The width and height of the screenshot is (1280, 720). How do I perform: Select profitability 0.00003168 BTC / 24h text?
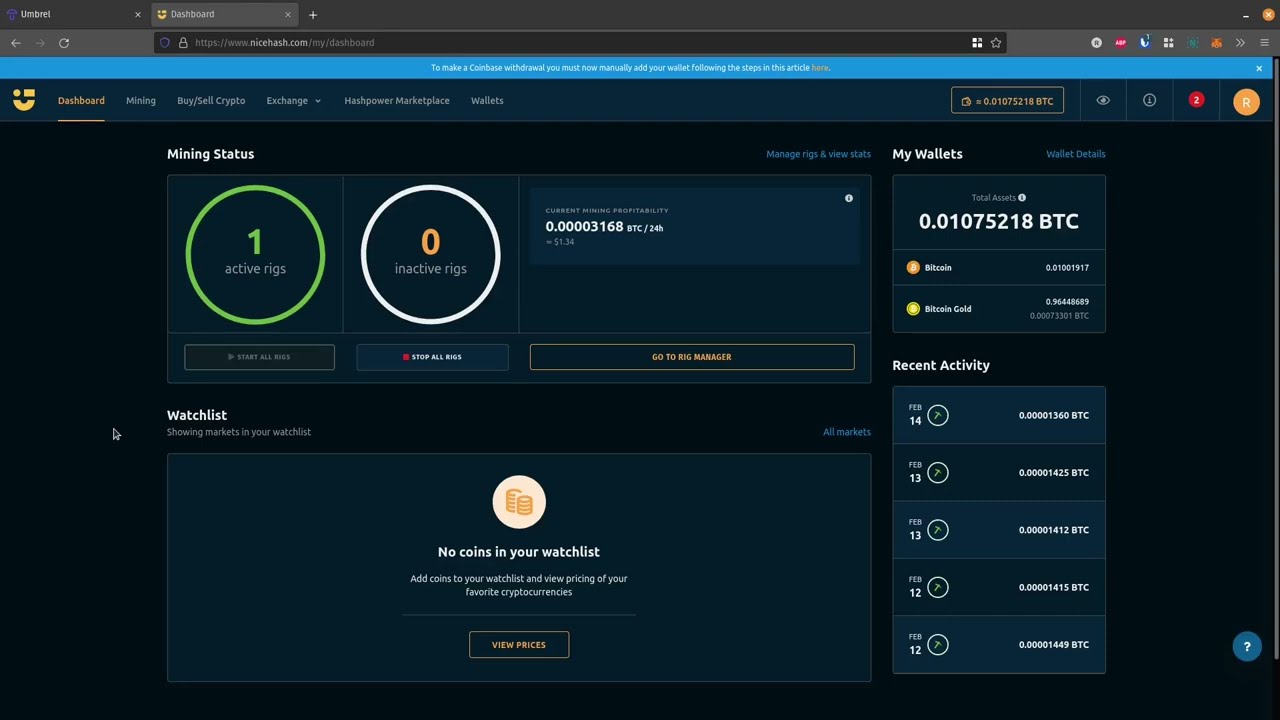click(x=604, y=227)
